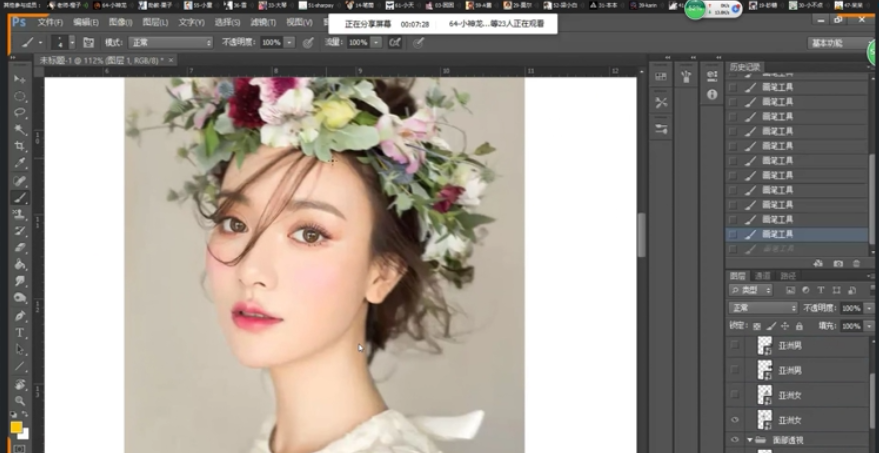Open the Brush panel from options bar
Screen dimensions: 879x476
(89, 43)
